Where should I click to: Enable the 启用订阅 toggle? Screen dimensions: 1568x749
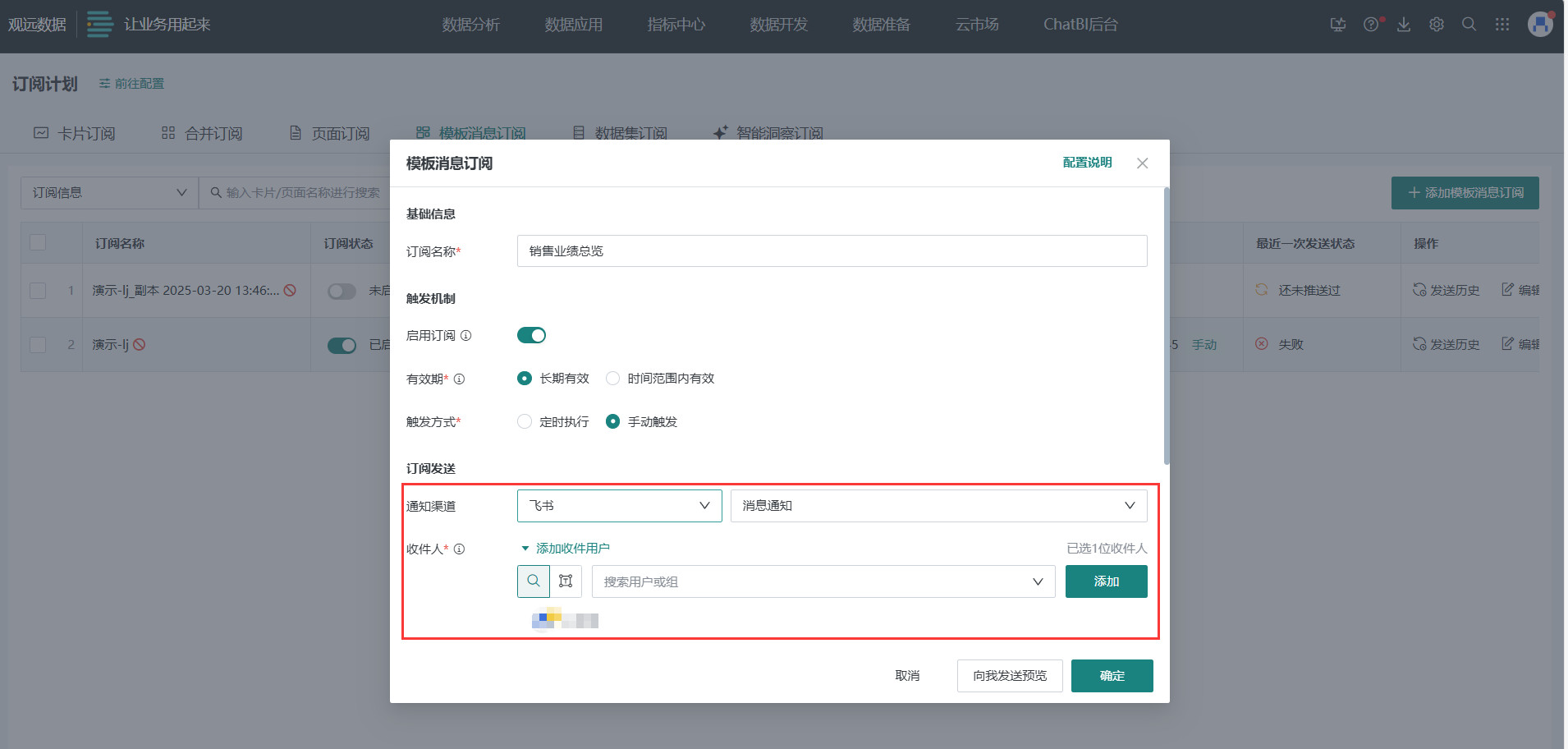coord(530,335)
